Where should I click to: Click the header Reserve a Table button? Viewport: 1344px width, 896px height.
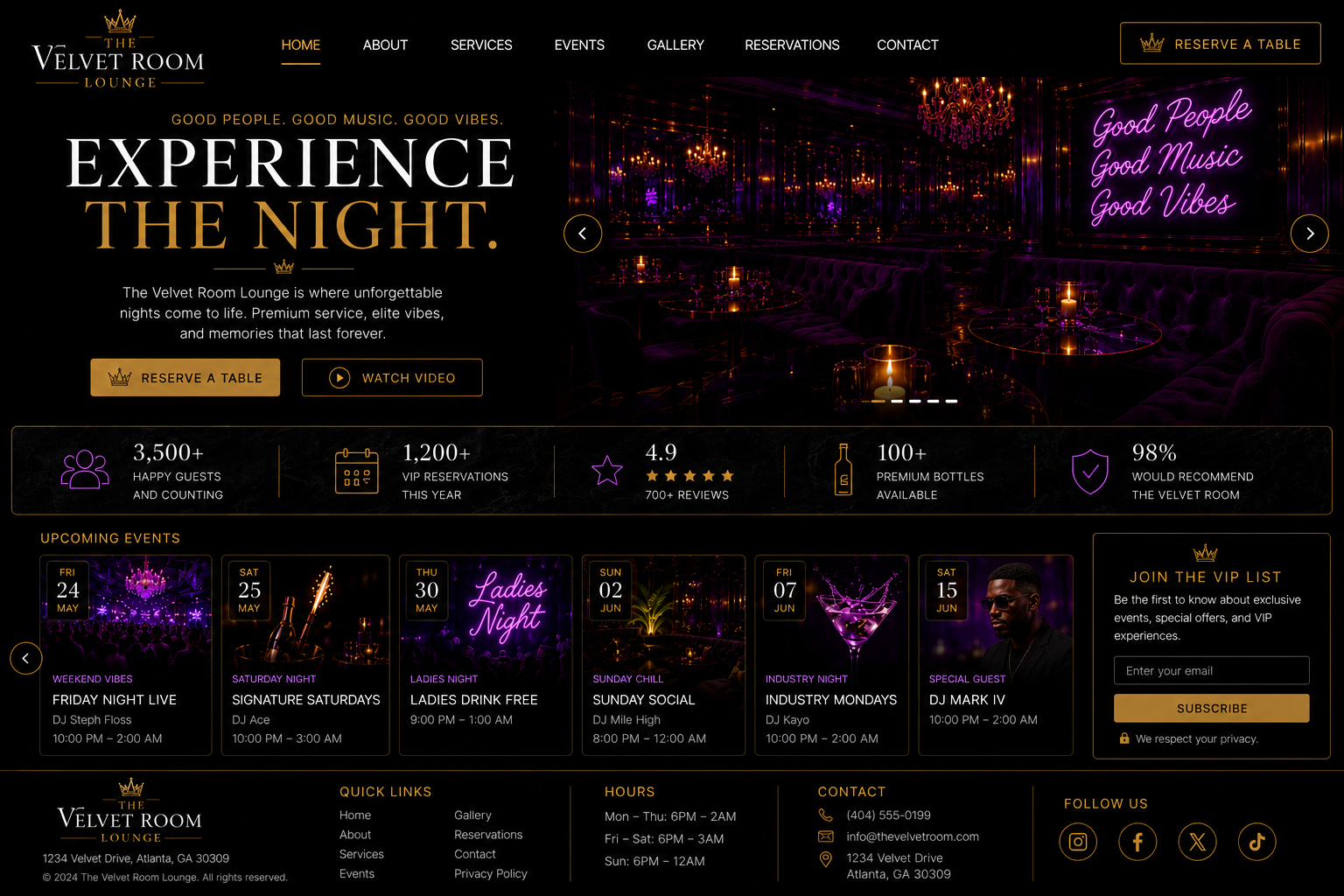[x=1220, y=44]
